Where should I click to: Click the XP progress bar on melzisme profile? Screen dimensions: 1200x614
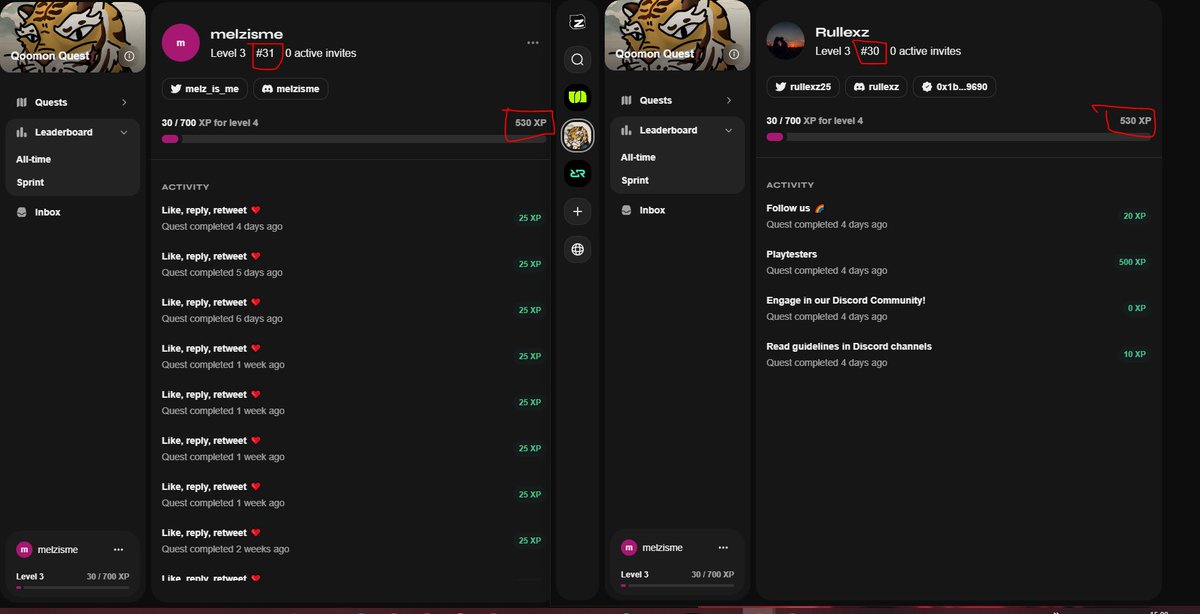(354, 139)
